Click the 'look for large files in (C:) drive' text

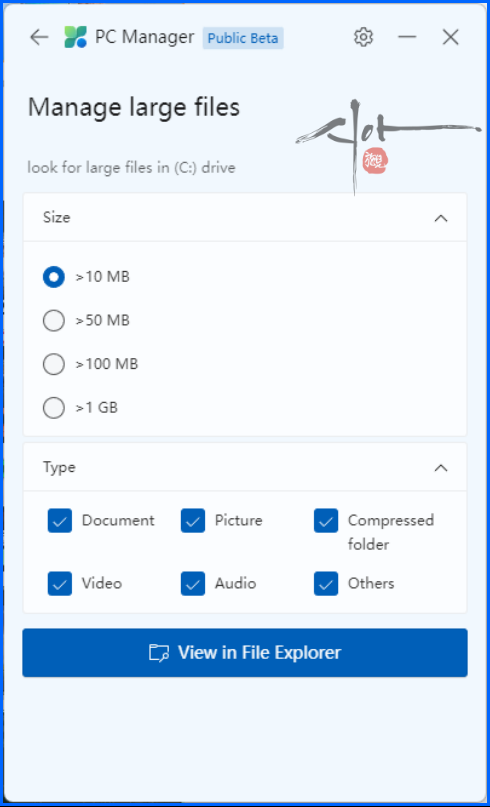131,168
